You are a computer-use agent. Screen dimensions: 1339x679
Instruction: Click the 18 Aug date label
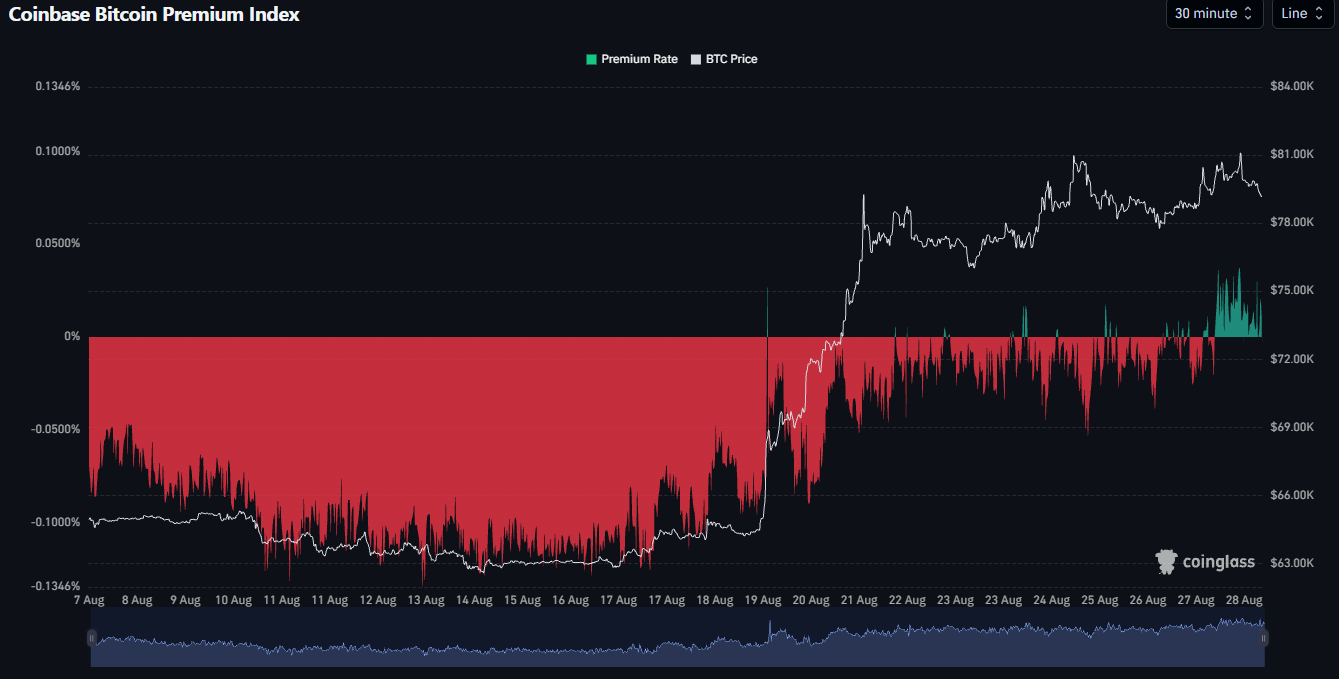coord(714,601)
